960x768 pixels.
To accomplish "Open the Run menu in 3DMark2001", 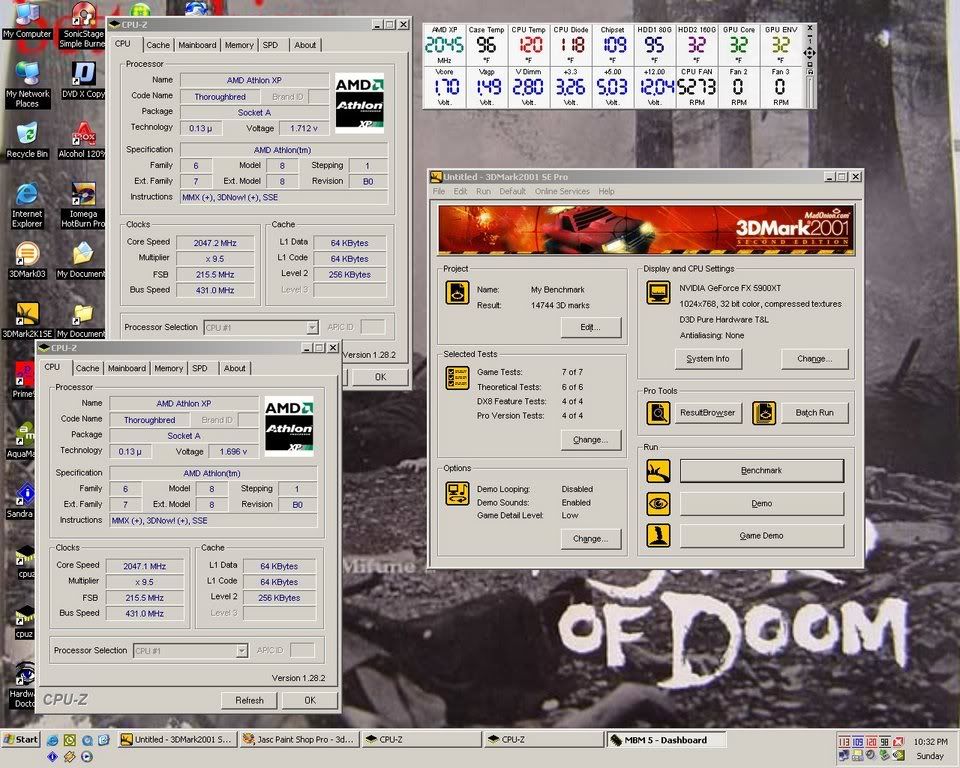I will click(x=483, y=191).
